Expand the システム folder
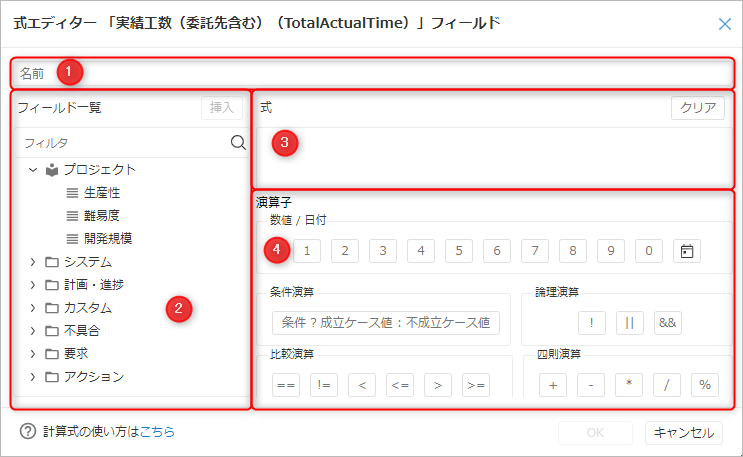 click(33, 262)
